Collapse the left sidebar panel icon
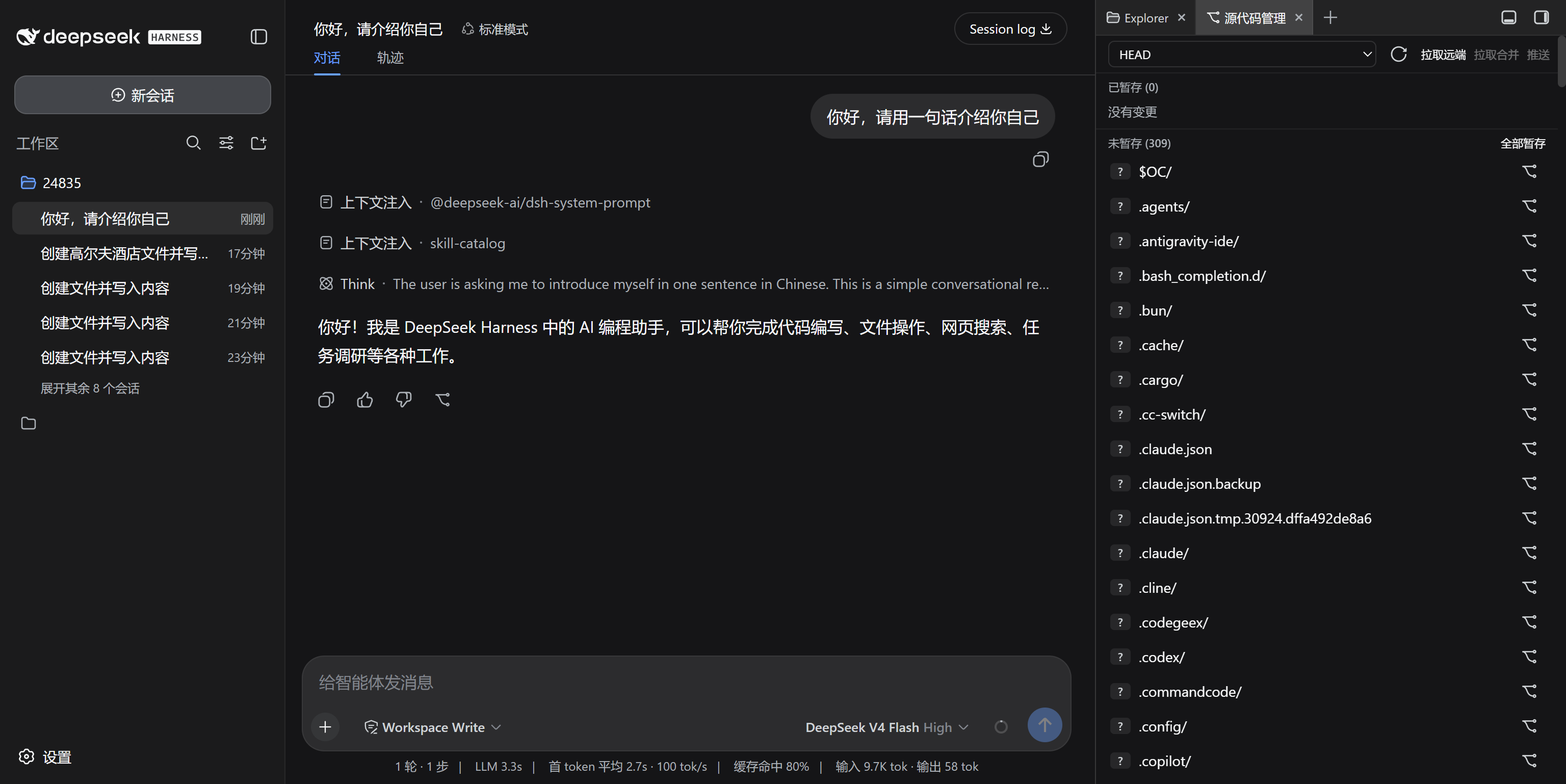Image resolution: width=1566 pixels, height=784 pixels. [259, 37]
